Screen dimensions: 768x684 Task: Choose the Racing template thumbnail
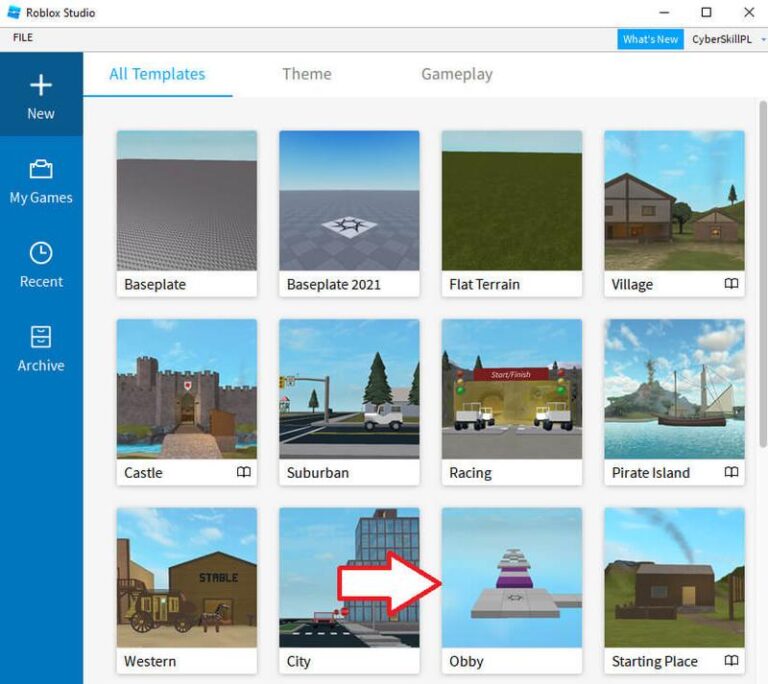(512, 389)
